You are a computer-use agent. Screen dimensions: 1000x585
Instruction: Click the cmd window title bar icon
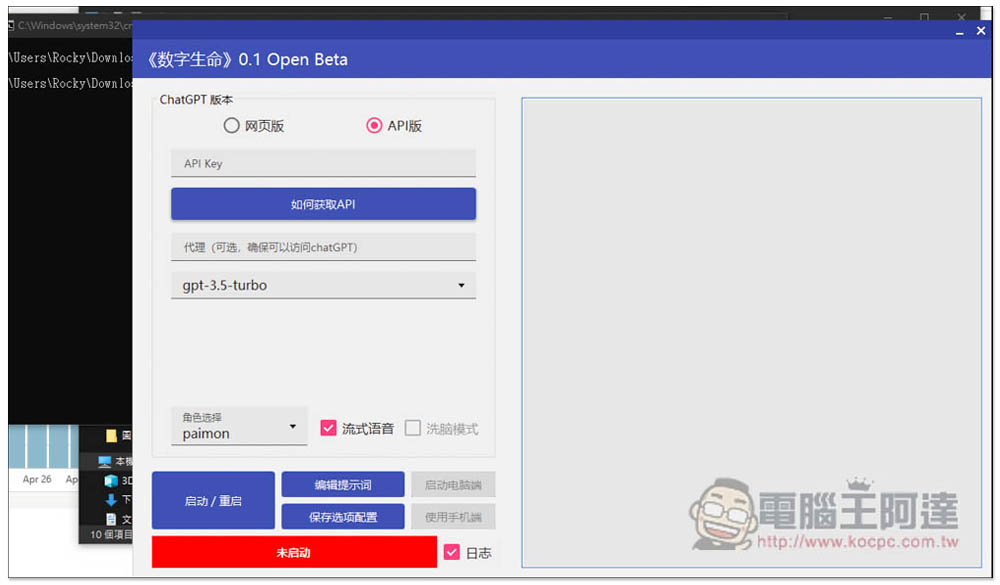coord(10,26)
